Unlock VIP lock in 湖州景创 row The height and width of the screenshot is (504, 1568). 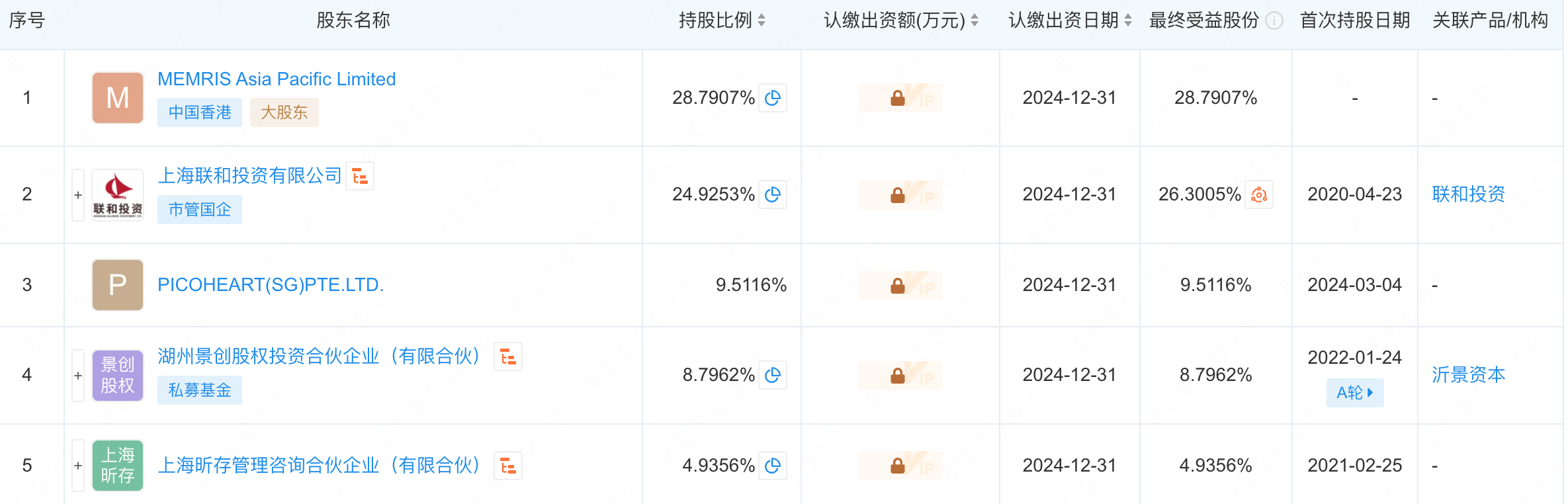900,375
